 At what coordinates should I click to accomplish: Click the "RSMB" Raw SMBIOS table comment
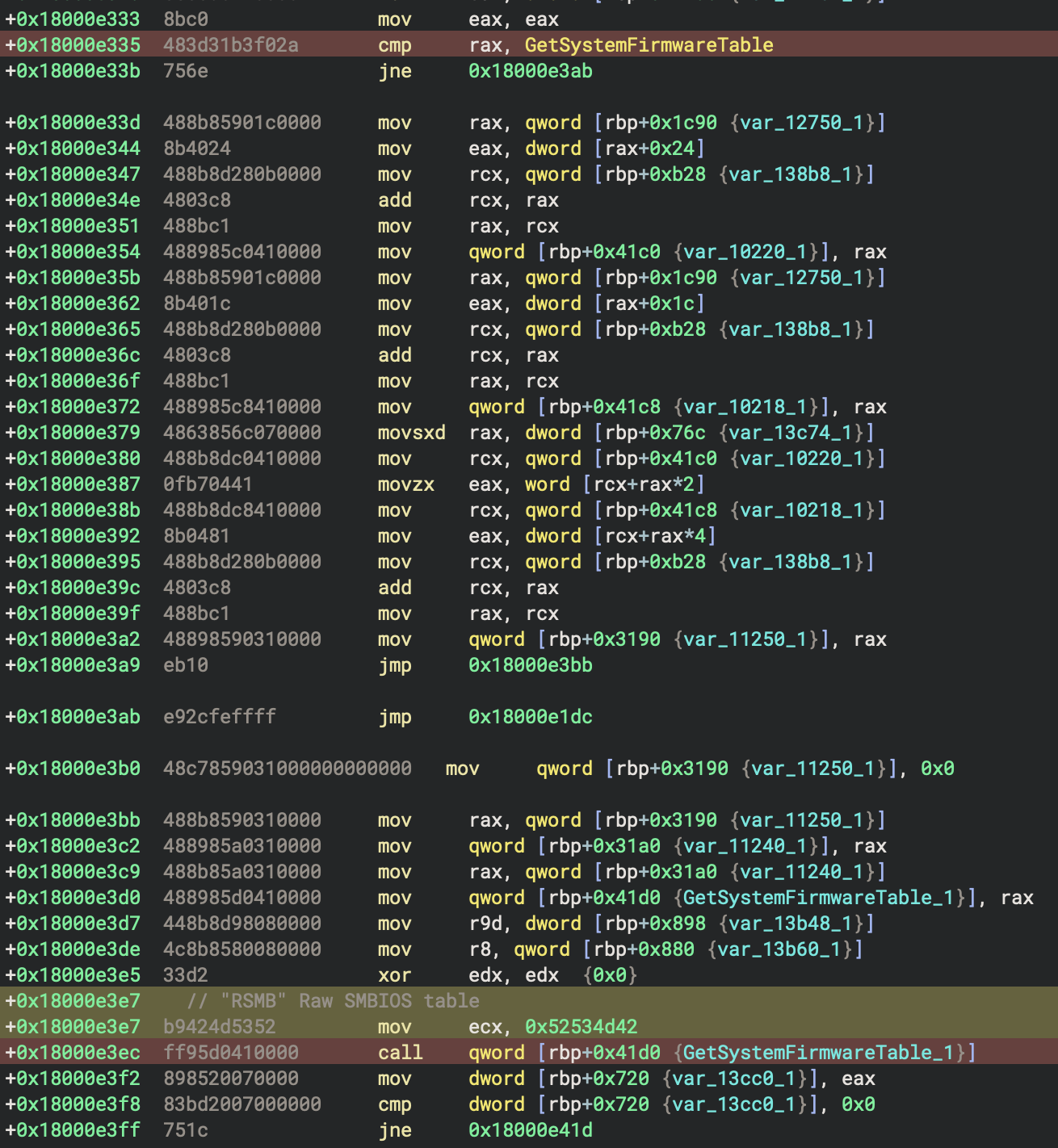[x=334, y=1000]
